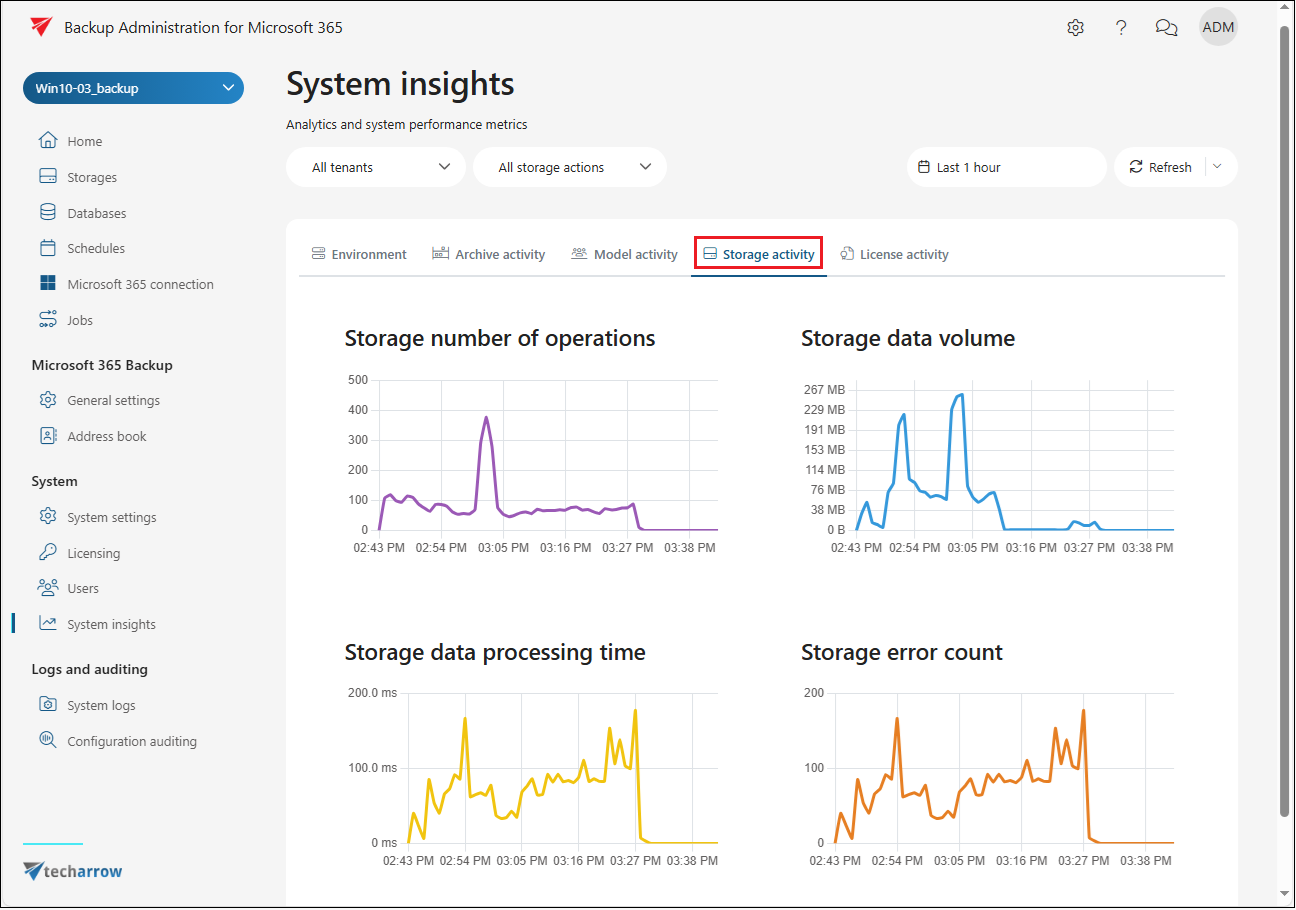Switch to the License activity tab
1296x910 pixels.
point(894,254)
